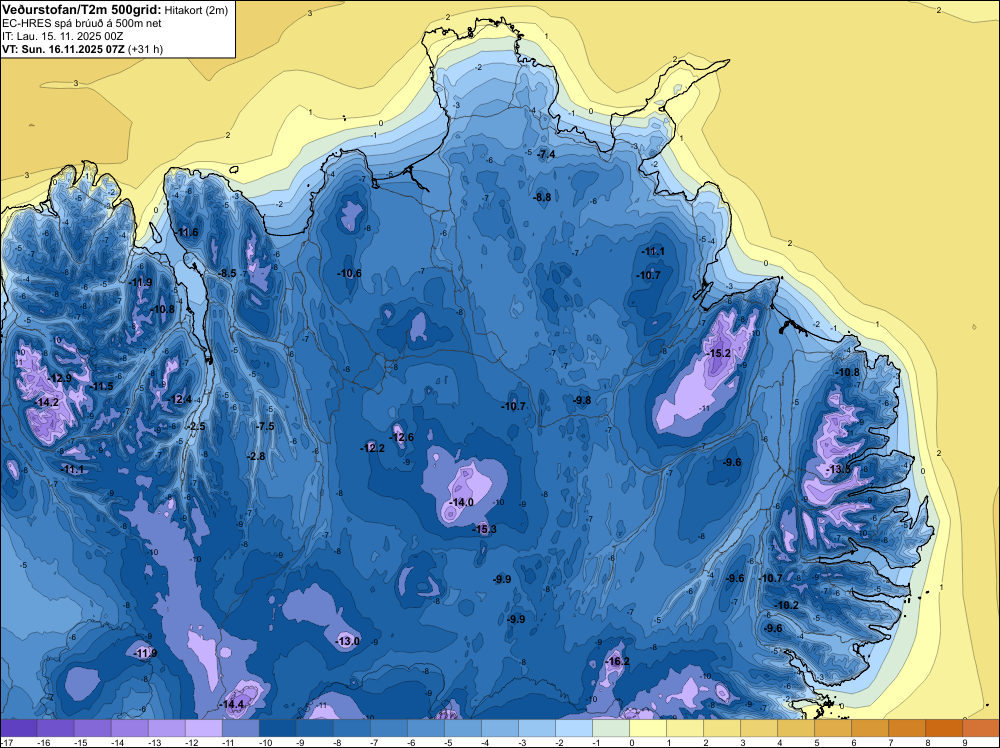Click the -11.5 temperature reading

[x=102, y=386]
